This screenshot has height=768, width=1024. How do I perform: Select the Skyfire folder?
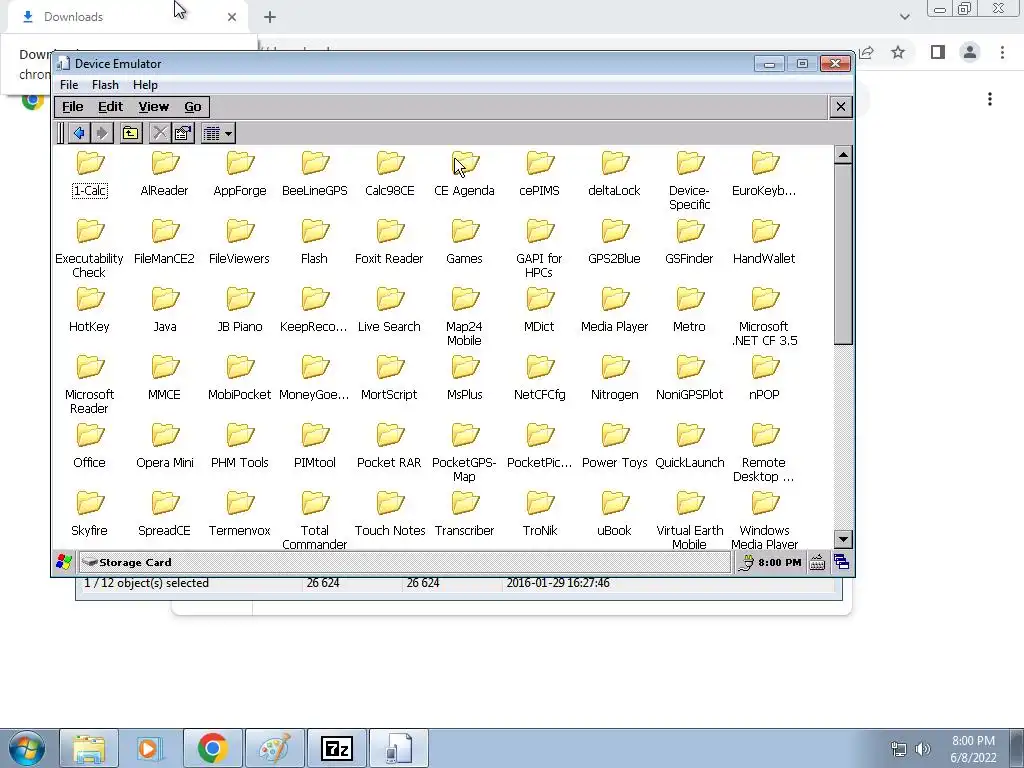89,513
